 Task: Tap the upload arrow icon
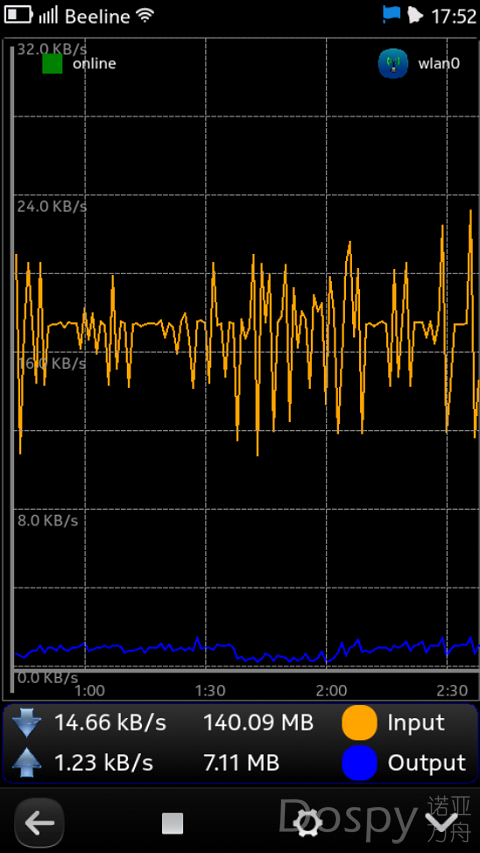tap(27, 763)
